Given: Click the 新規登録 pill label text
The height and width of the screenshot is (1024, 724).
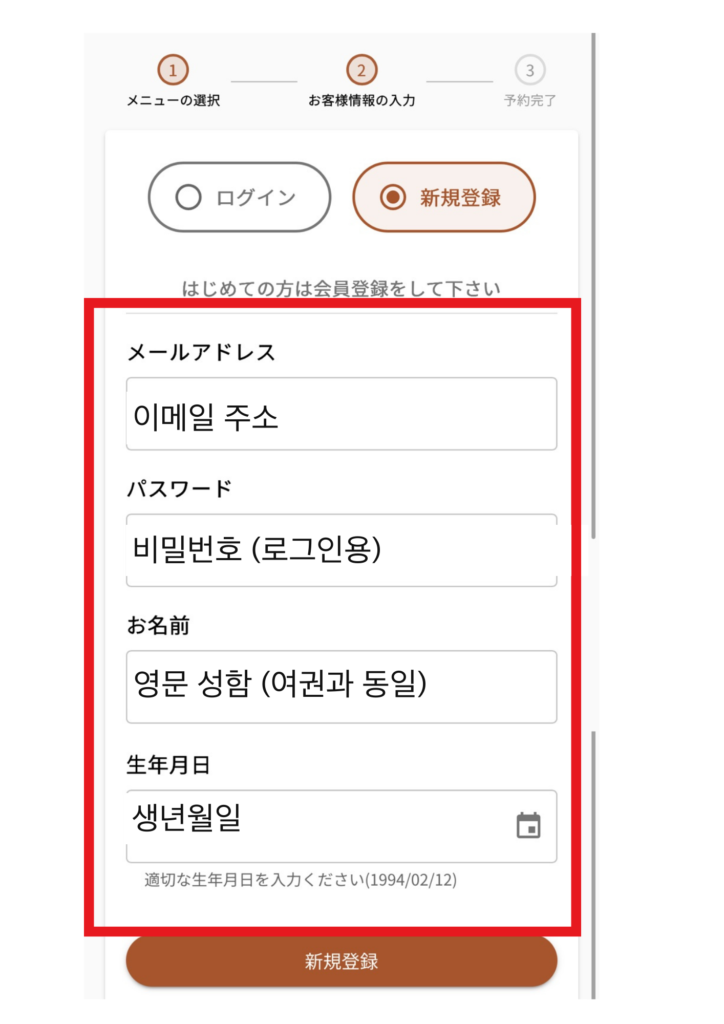Looking at the screenshot, I should (x=461, y=197).
